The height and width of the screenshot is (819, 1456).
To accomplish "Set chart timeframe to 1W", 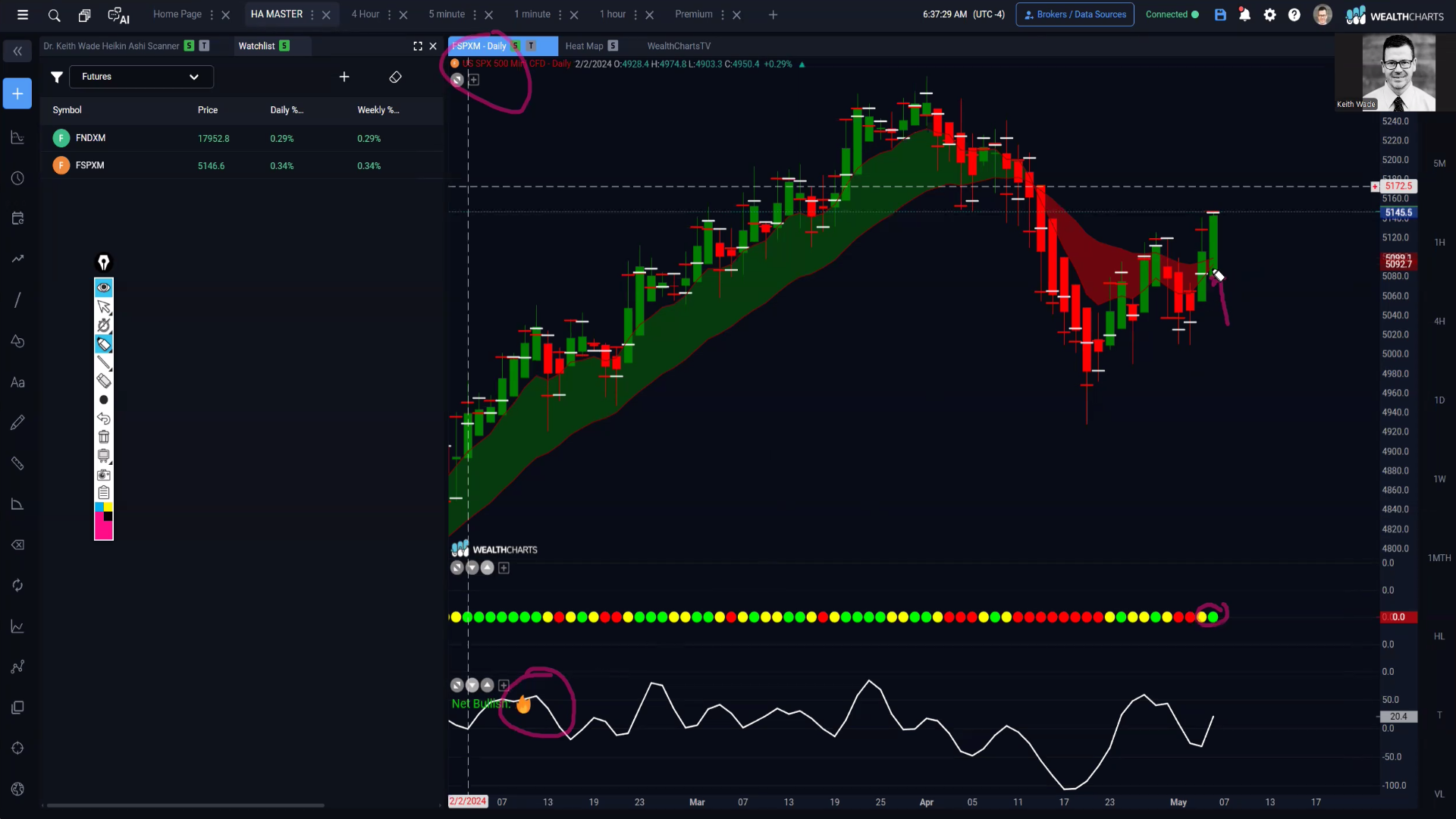I will click(x=1439, y=479).
